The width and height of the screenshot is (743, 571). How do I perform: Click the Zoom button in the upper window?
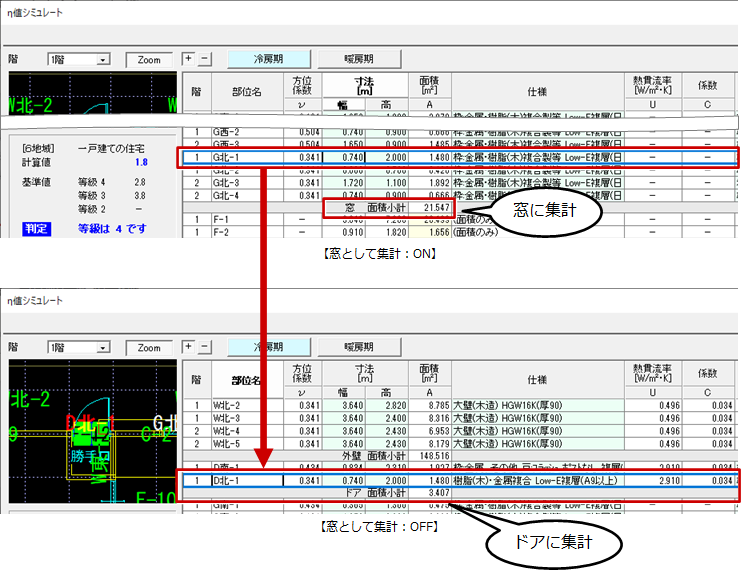point(149,60)
